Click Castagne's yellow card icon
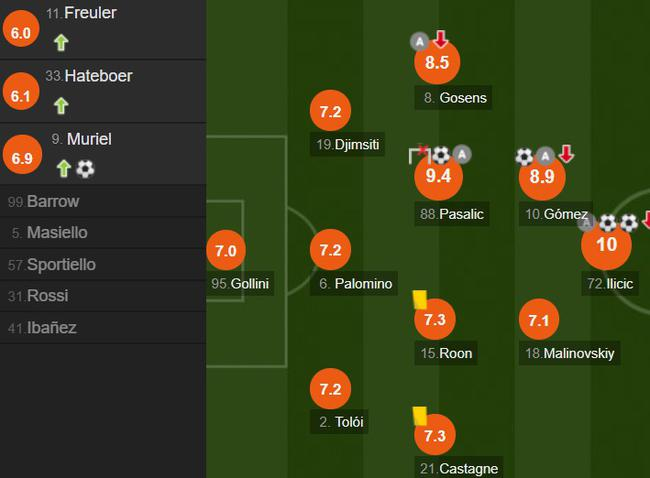This screenshot has height=478, width=650. pos(420,414)
